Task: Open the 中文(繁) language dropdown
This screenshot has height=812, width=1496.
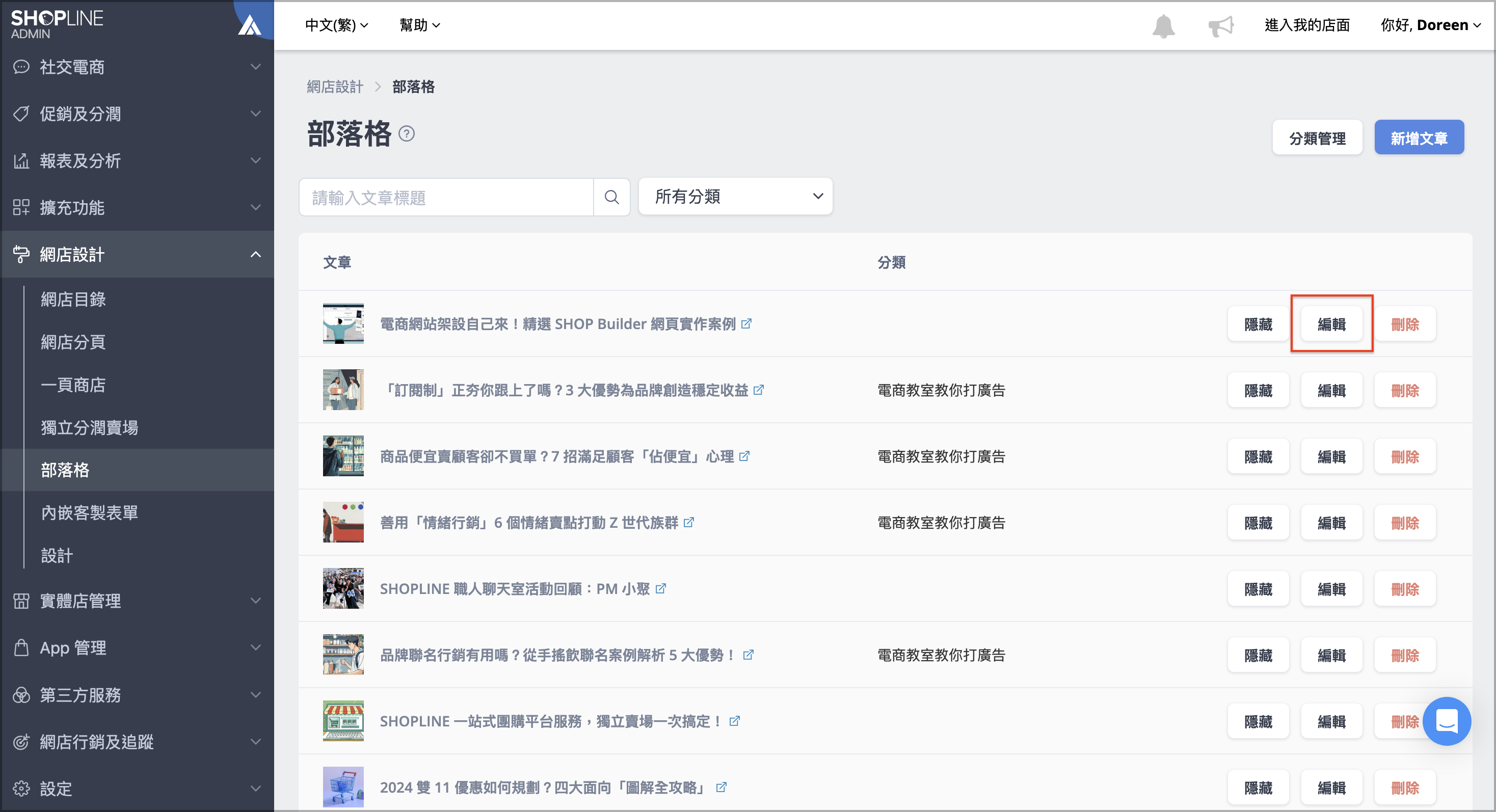Action: pos(337,25)
